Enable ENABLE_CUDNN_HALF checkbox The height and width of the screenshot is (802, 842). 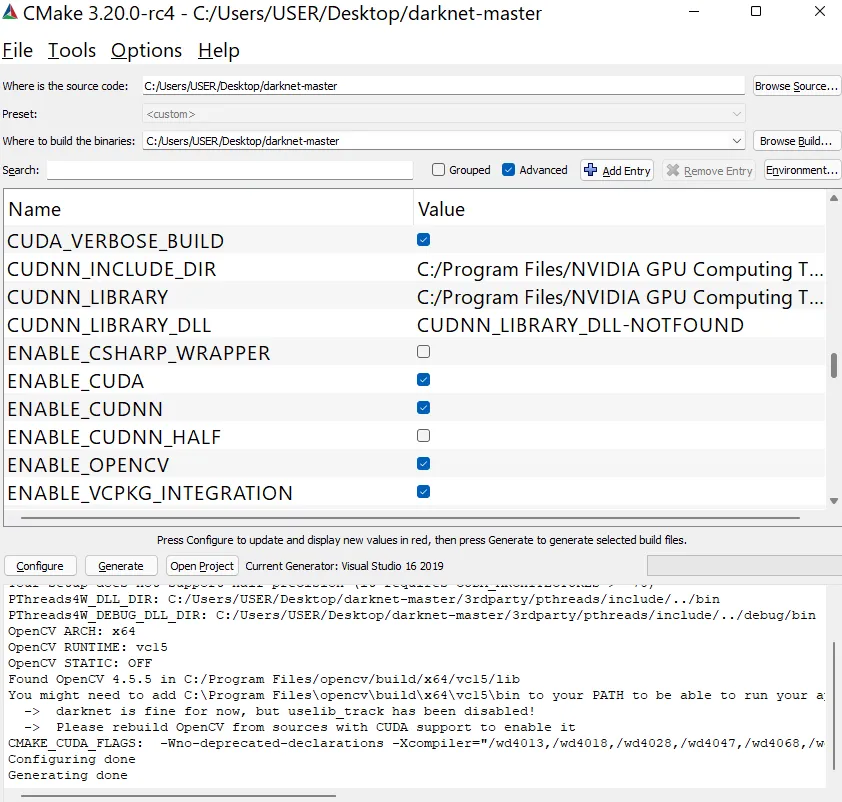point(423,435)
